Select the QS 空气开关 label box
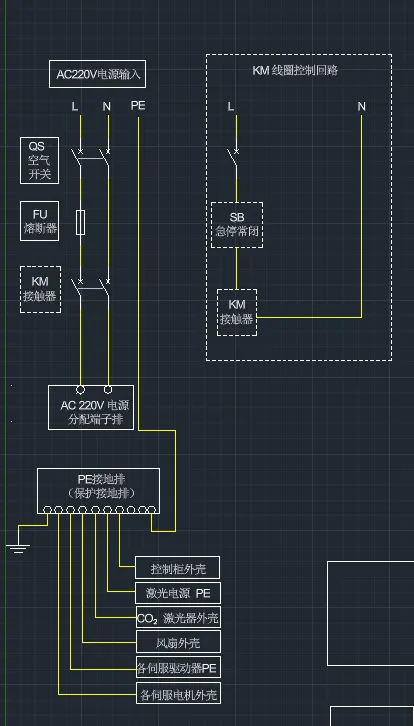 point(39,160)
